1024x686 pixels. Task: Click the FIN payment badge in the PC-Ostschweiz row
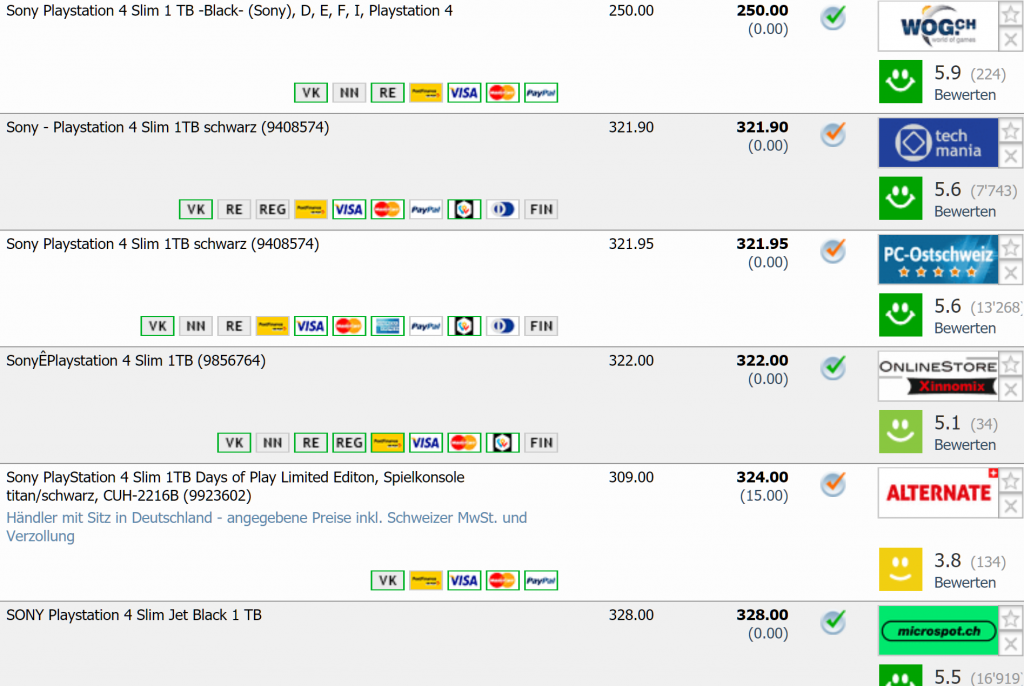click(x=541, y=326)
